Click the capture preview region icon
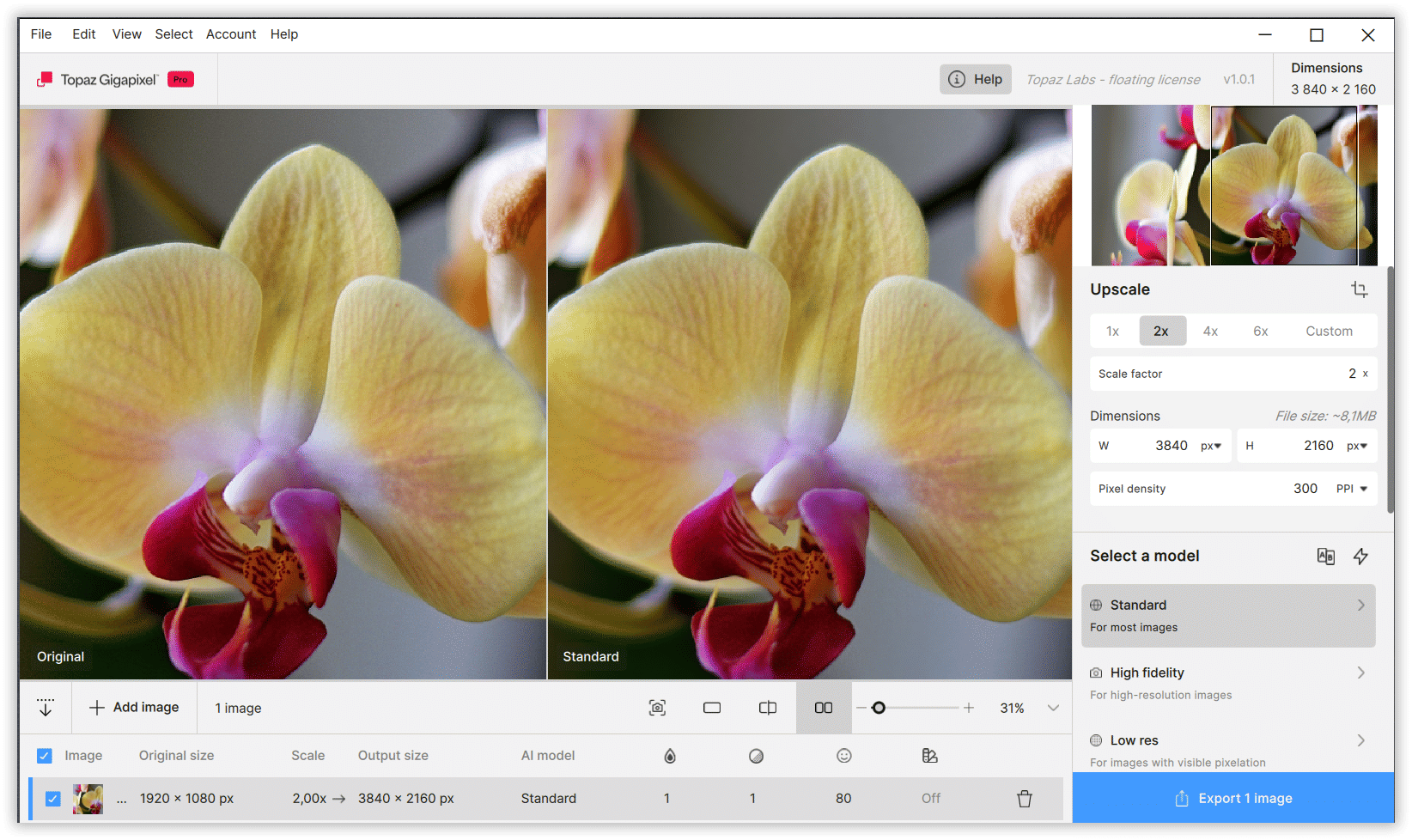Screen dimensions: 1412x840 (657, 708)
